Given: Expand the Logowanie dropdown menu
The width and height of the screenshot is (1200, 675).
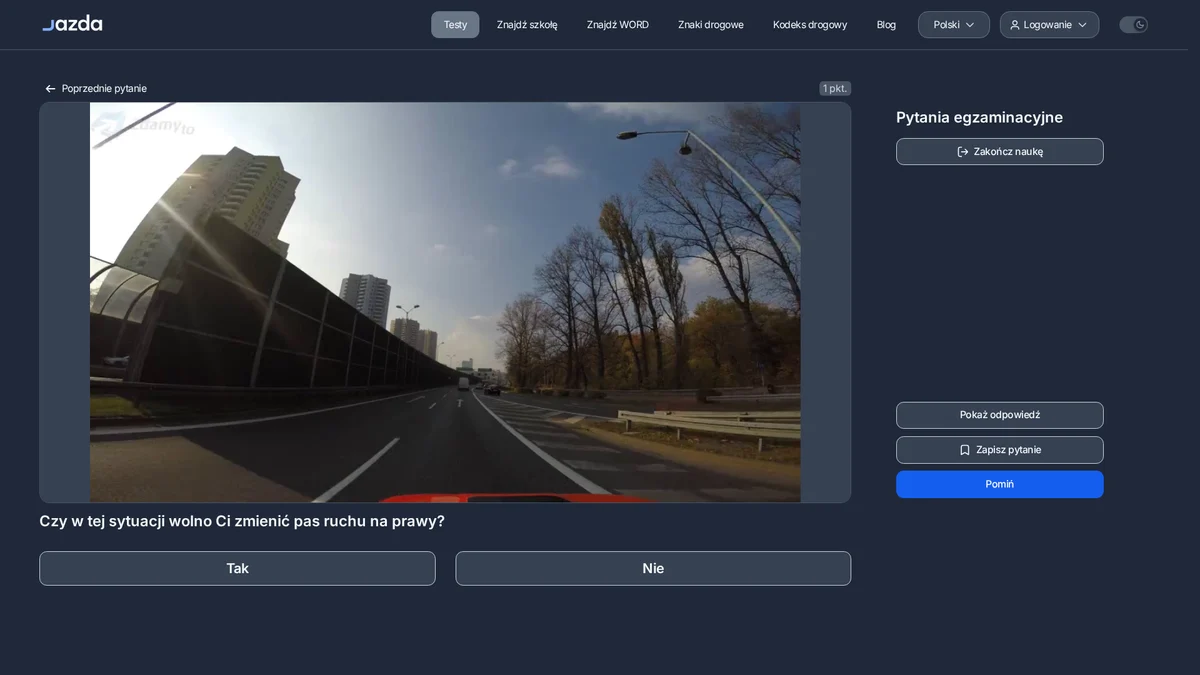Looking at the screenshot, I should coord(1049,25).
